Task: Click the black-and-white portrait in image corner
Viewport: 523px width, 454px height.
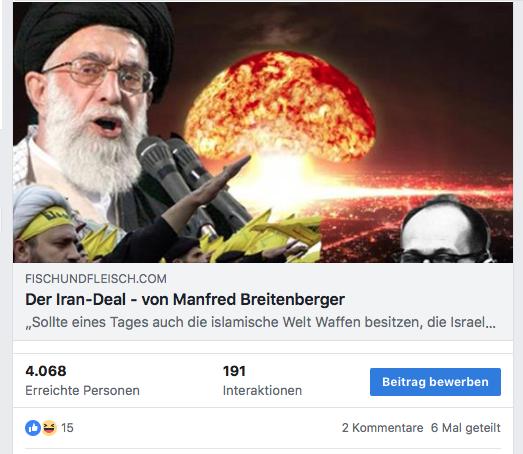Action: (x=445, y=230)
